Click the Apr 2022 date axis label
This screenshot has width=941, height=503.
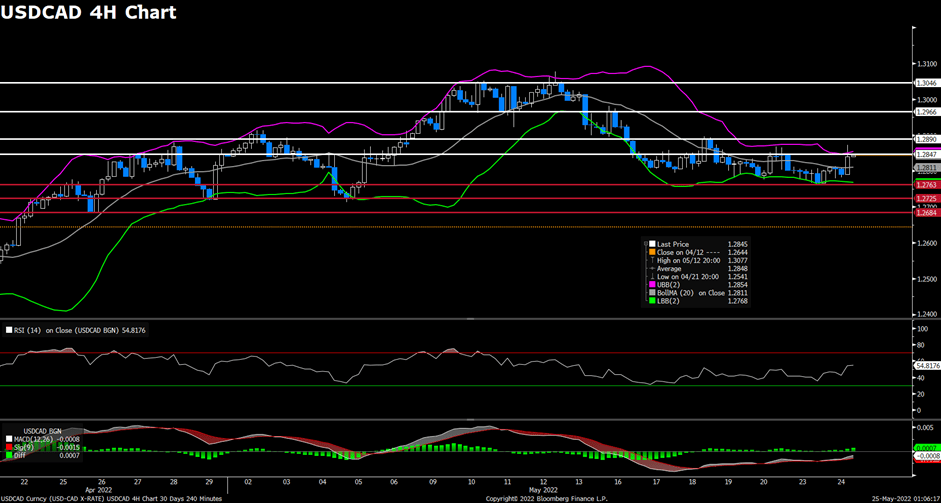99,489
